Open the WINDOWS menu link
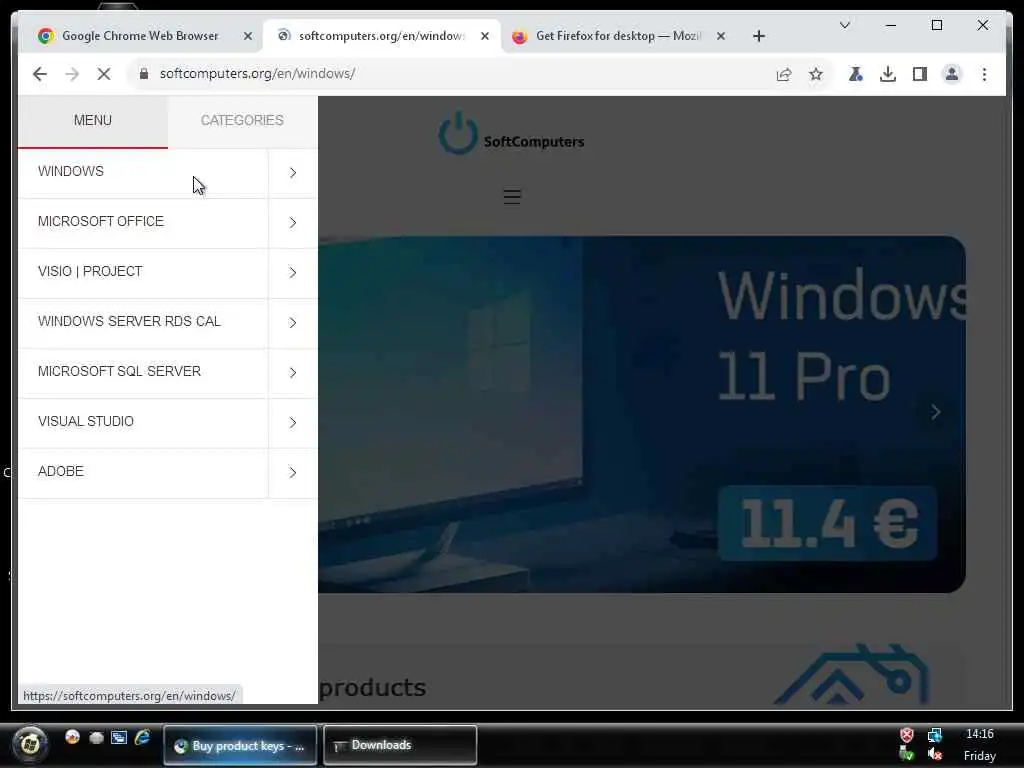This screenshot has width=1024, height=768. (x=143, y=172)
